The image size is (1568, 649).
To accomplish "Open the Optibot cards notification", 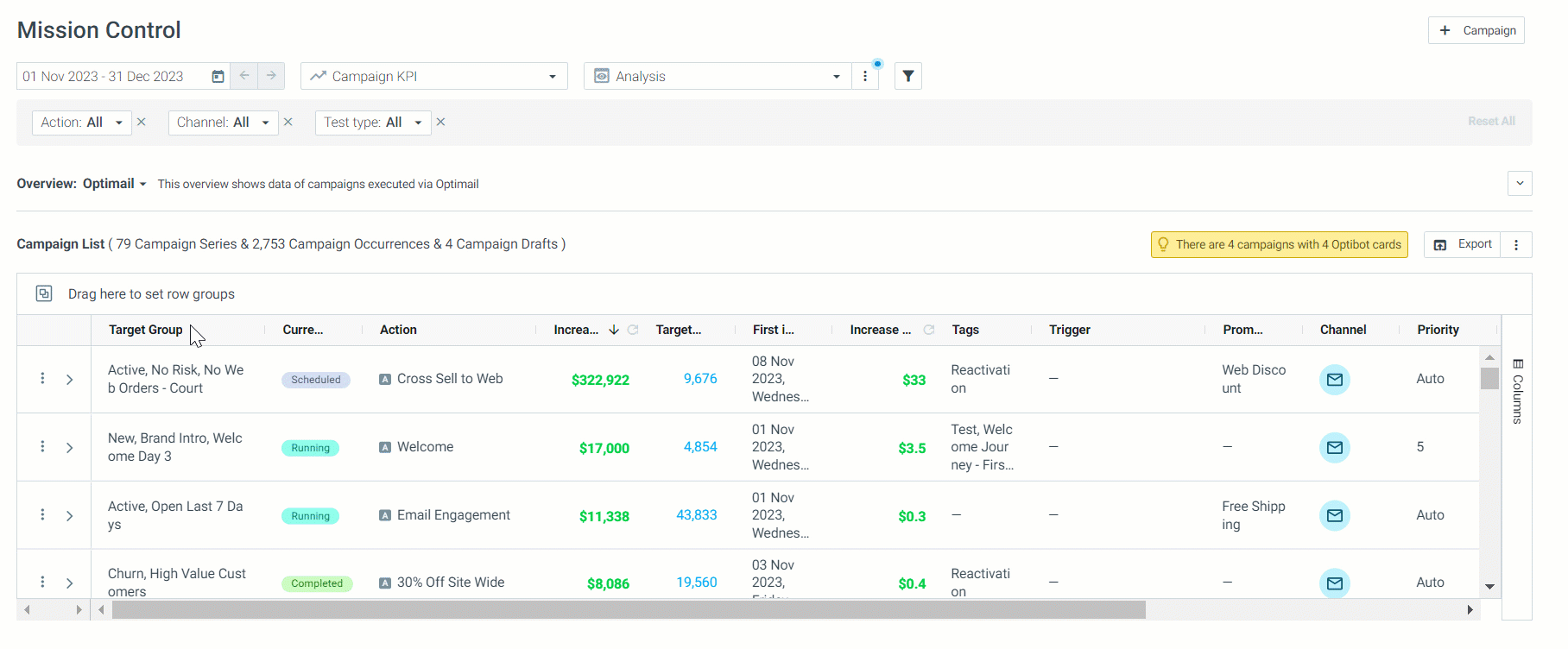I will (1280, 244).
